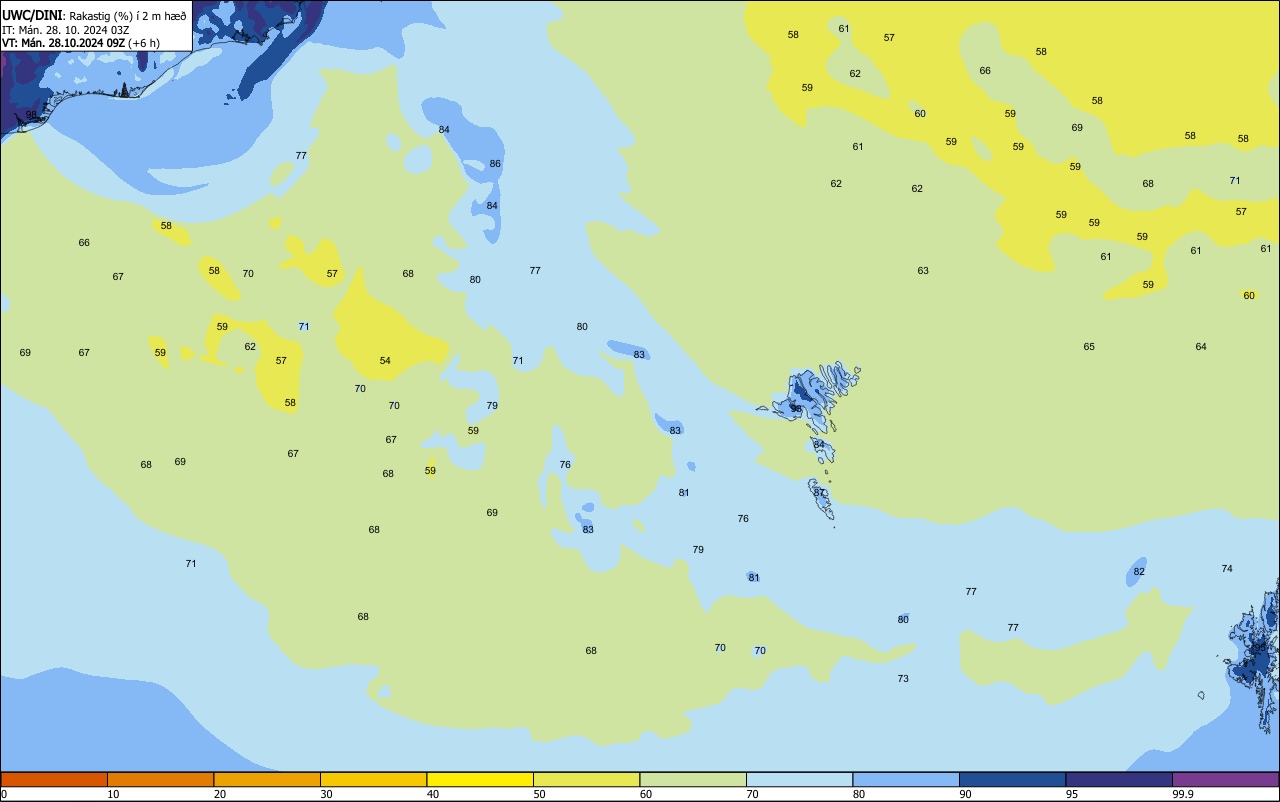
Task: Click the 30–40 amber legend segment
Action: click(x=373, y=779)
